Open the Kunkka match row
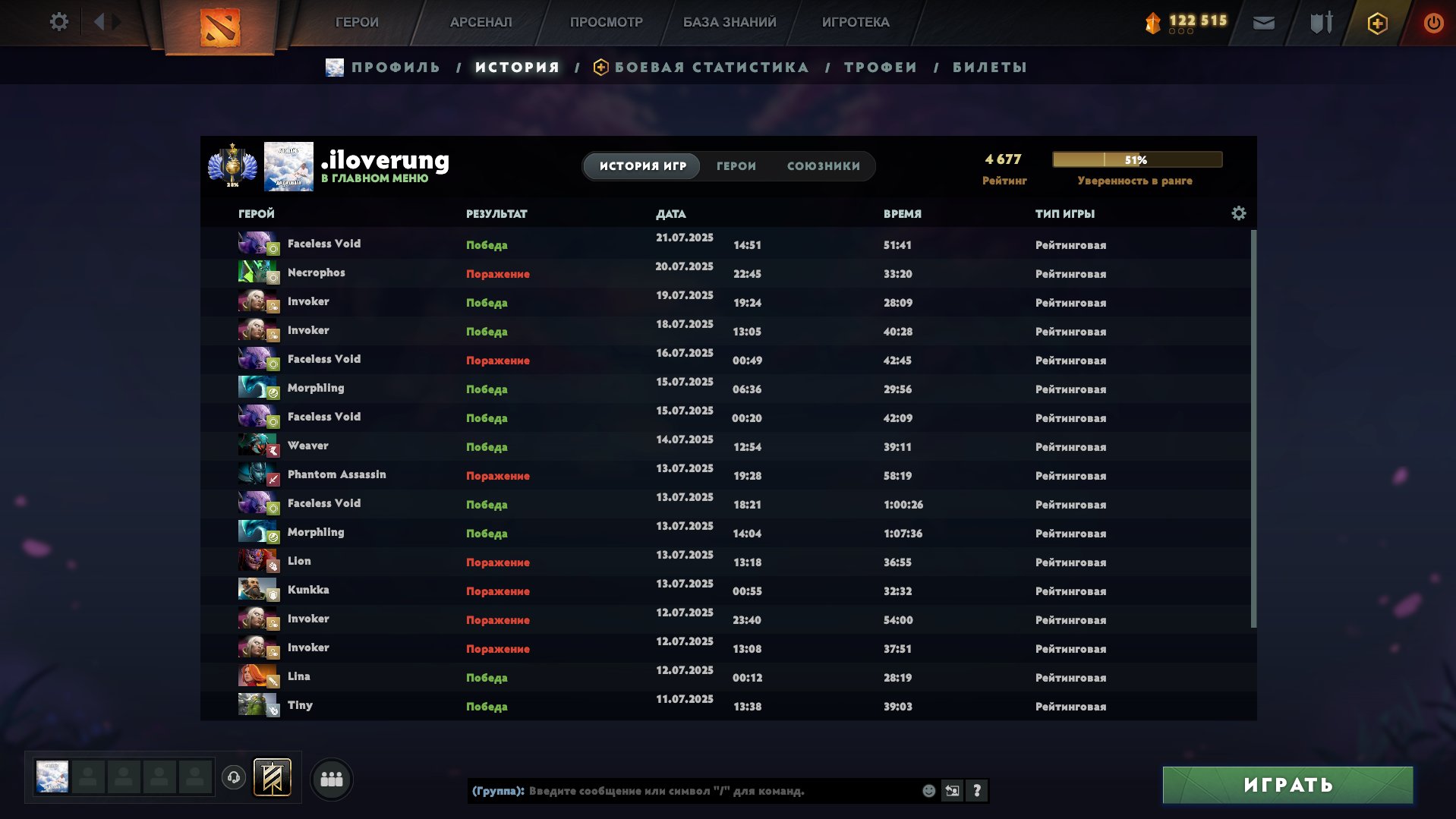This screenshot has width=1456, height=819. (725, 590)
